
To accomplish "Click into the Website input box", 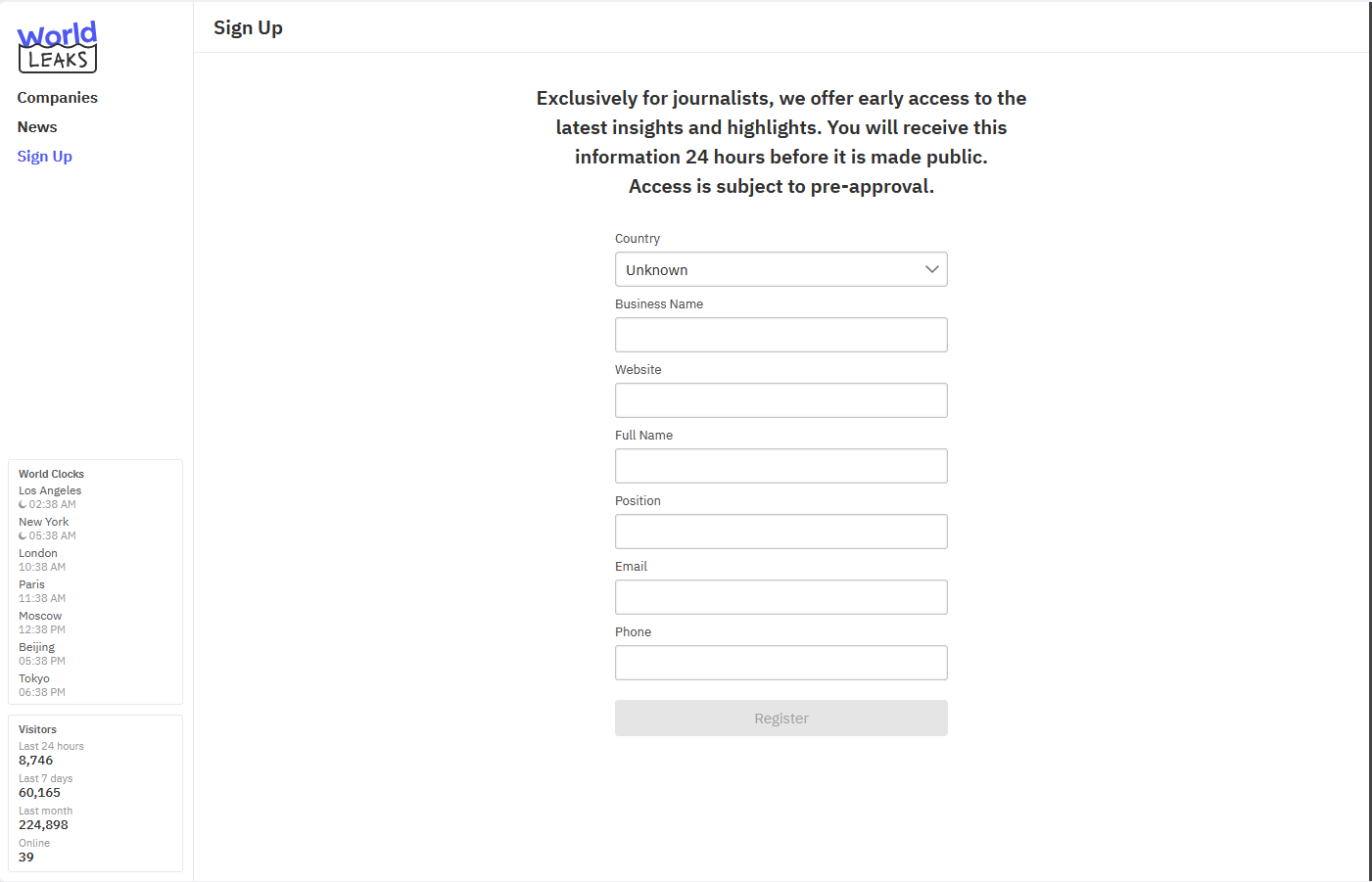I will [x=781, y=400].
